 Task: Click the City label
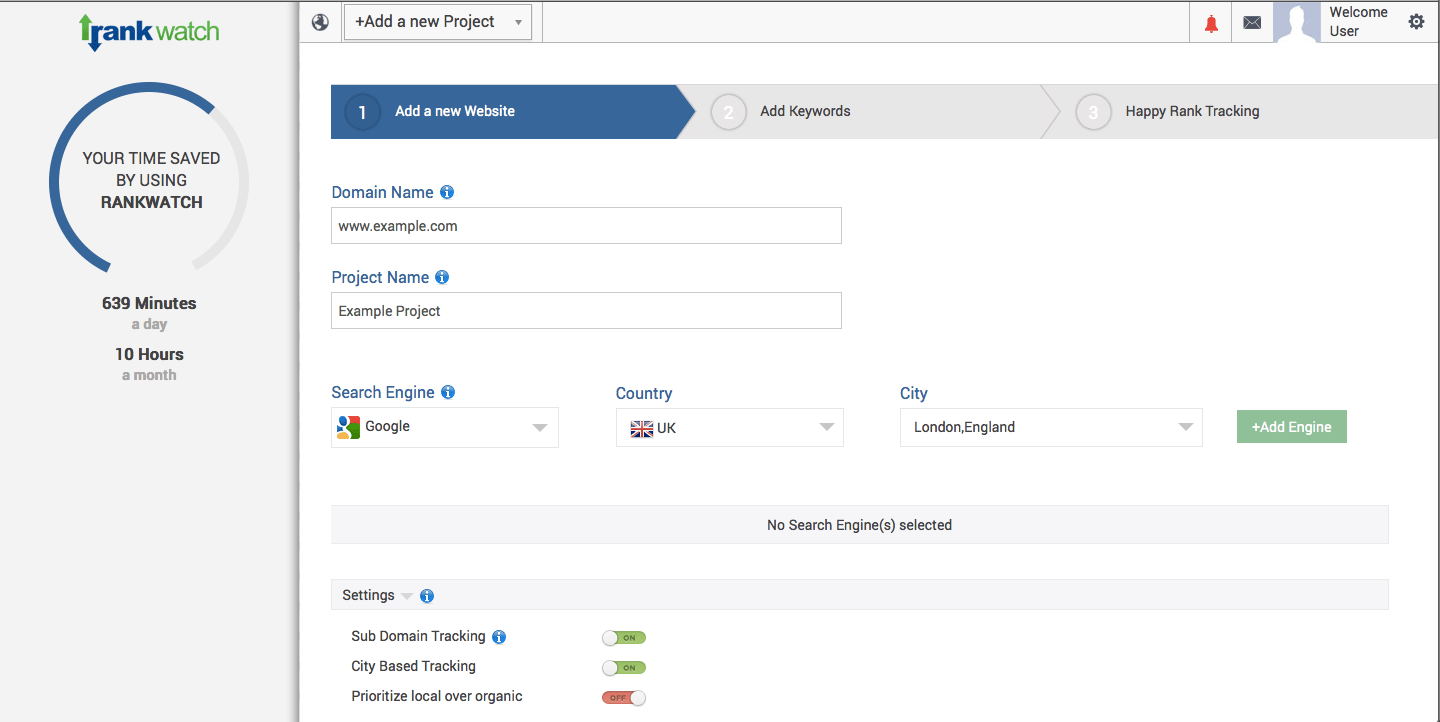coord(914,394)
